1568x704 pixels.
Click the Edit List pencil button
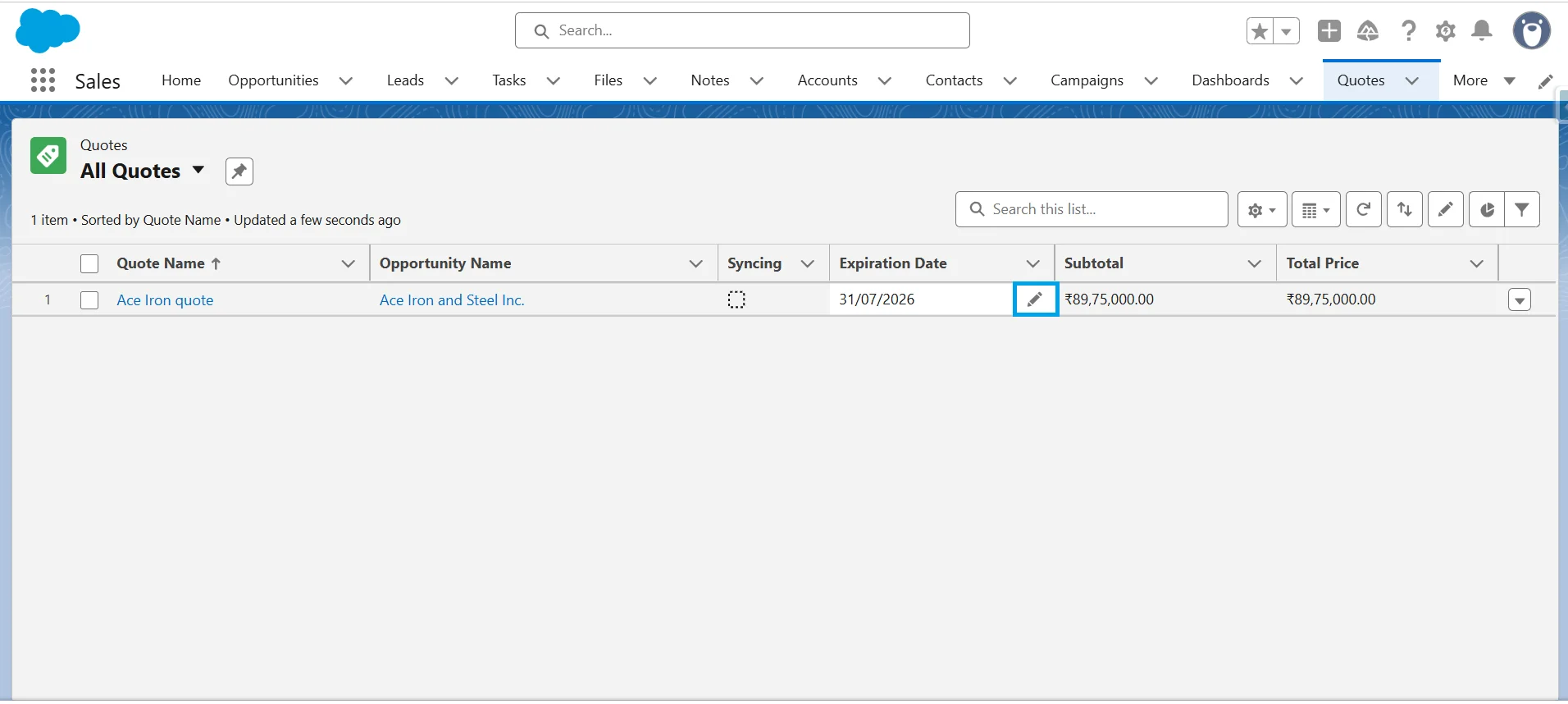click(1446, 210)
